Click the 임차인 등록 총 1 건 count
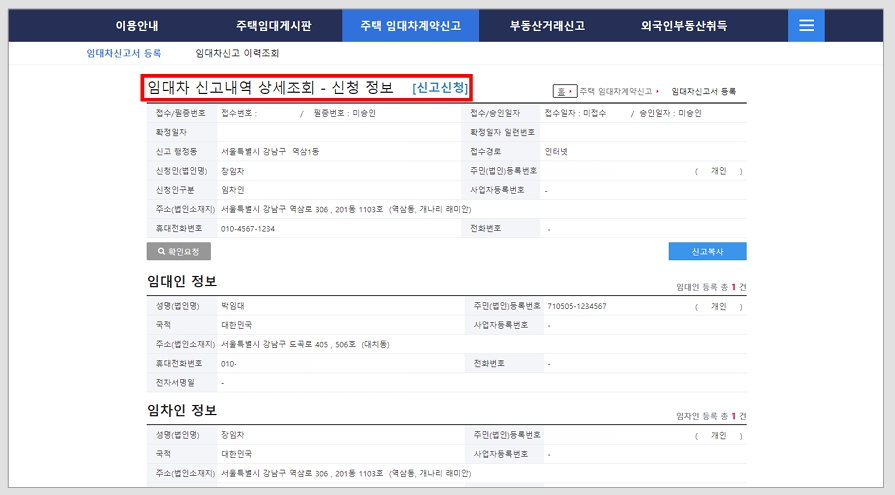 point(711,416)
